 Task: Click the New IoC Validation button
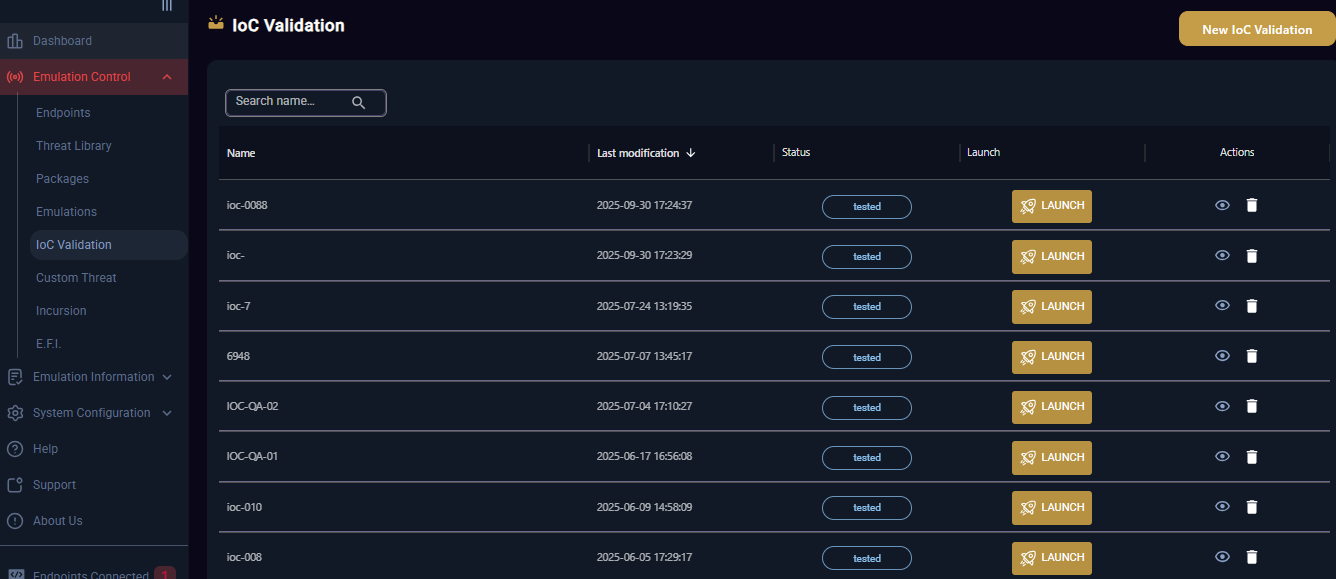pyautogui.click(x=1256, y=29)
